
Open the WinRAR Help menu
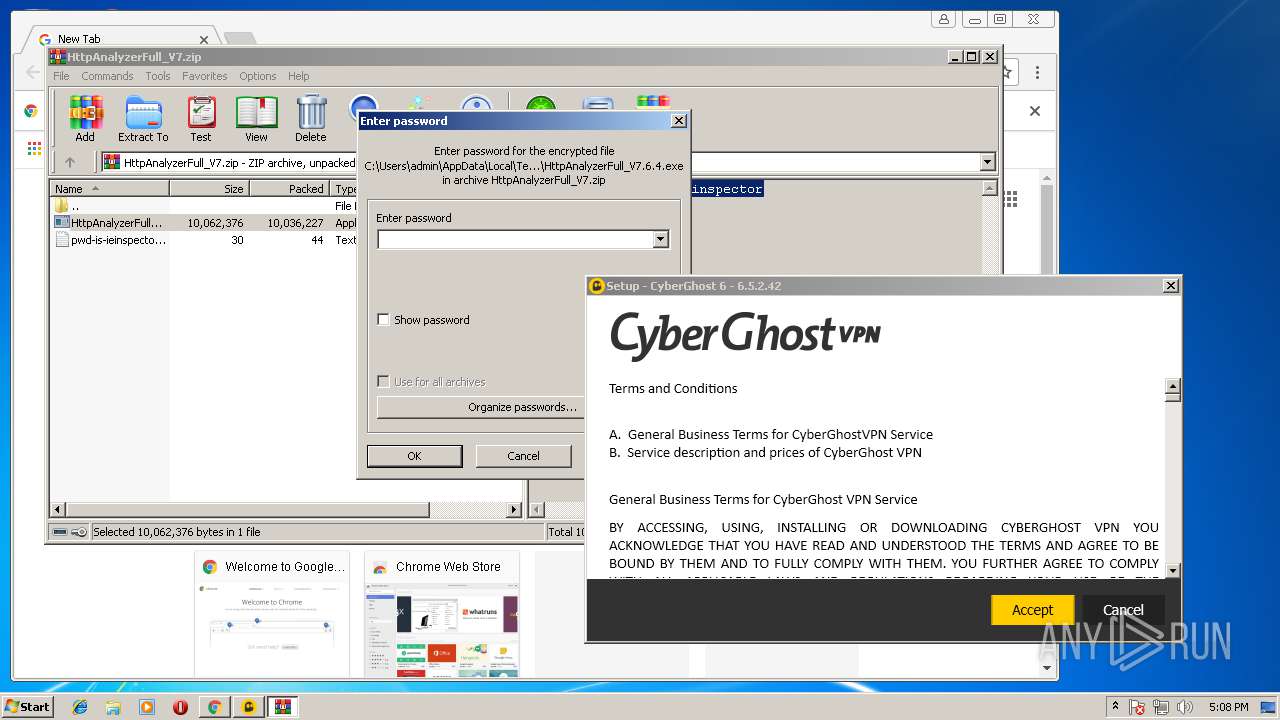tap(298, 76)
